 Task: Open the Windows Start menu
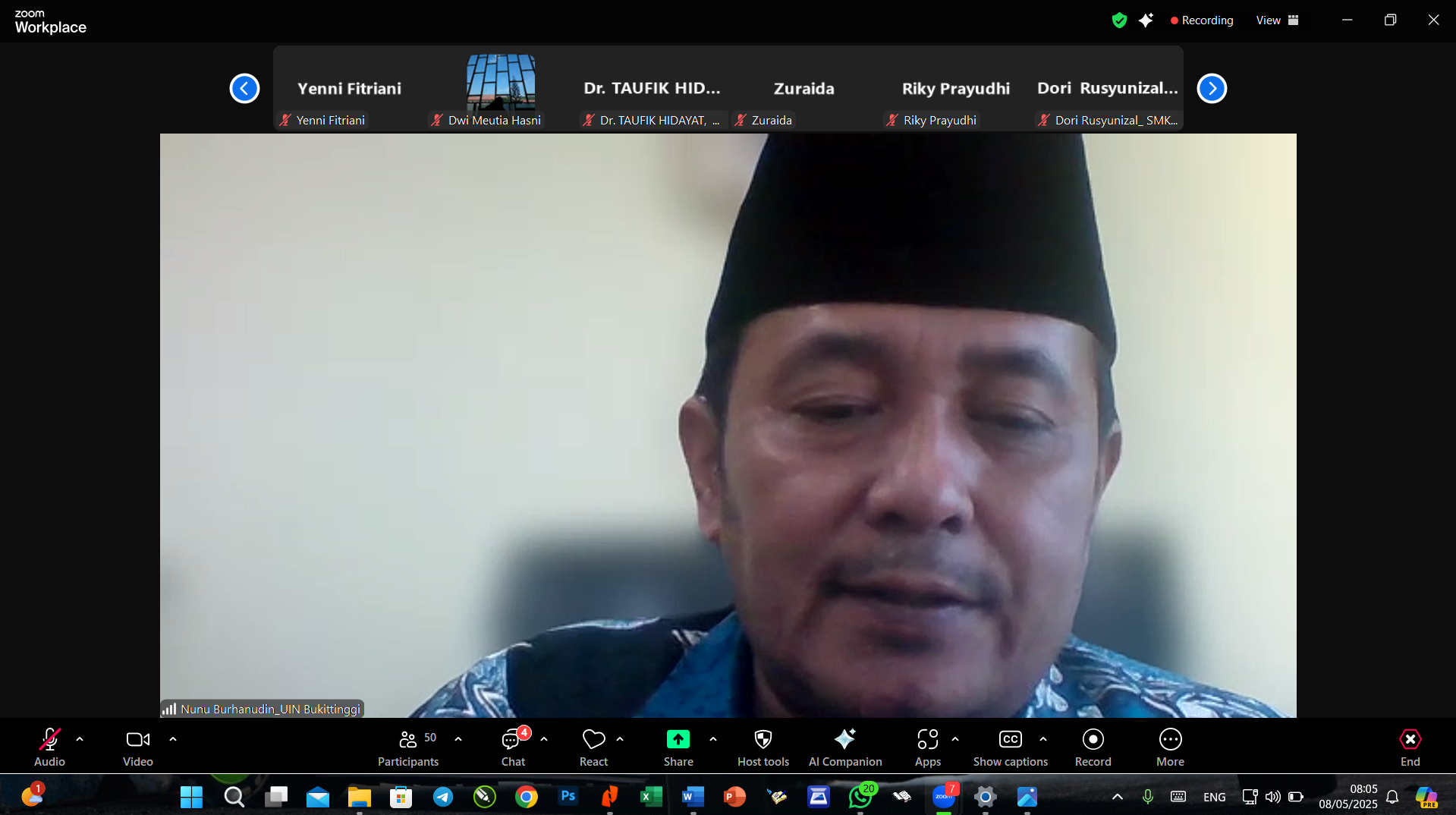[191, 797]
